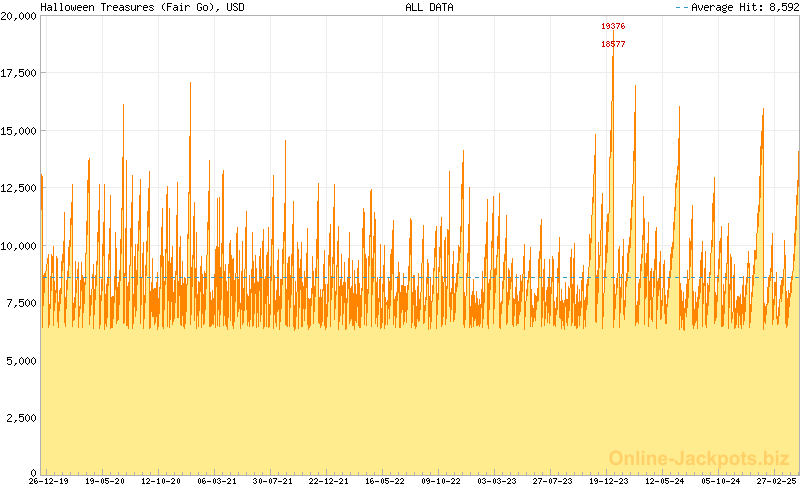Click the 7,500 y-axis label
Image resolution: width=800 pixels, height=490 pixels.
(22, 303)
